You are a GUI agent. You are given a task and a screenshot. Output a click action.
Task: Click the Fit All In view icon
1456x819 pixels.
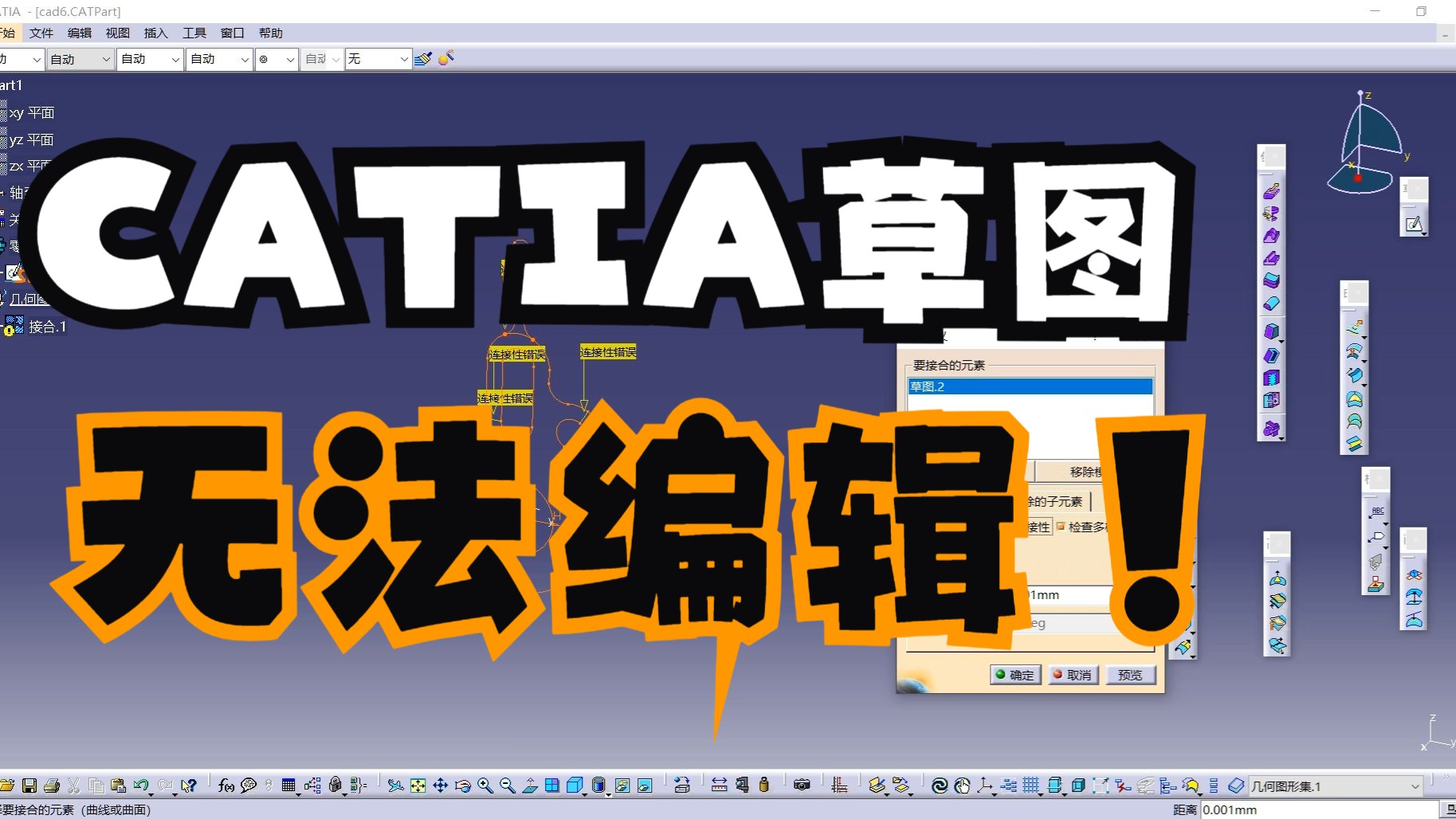[418, 786]
